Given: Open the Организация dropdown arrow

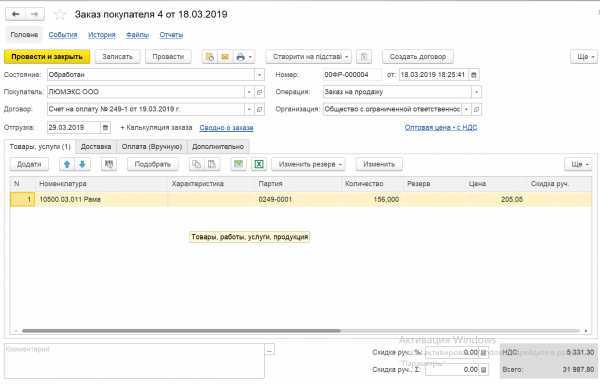Looking at the screenshot, I should [x=466, y=109].
